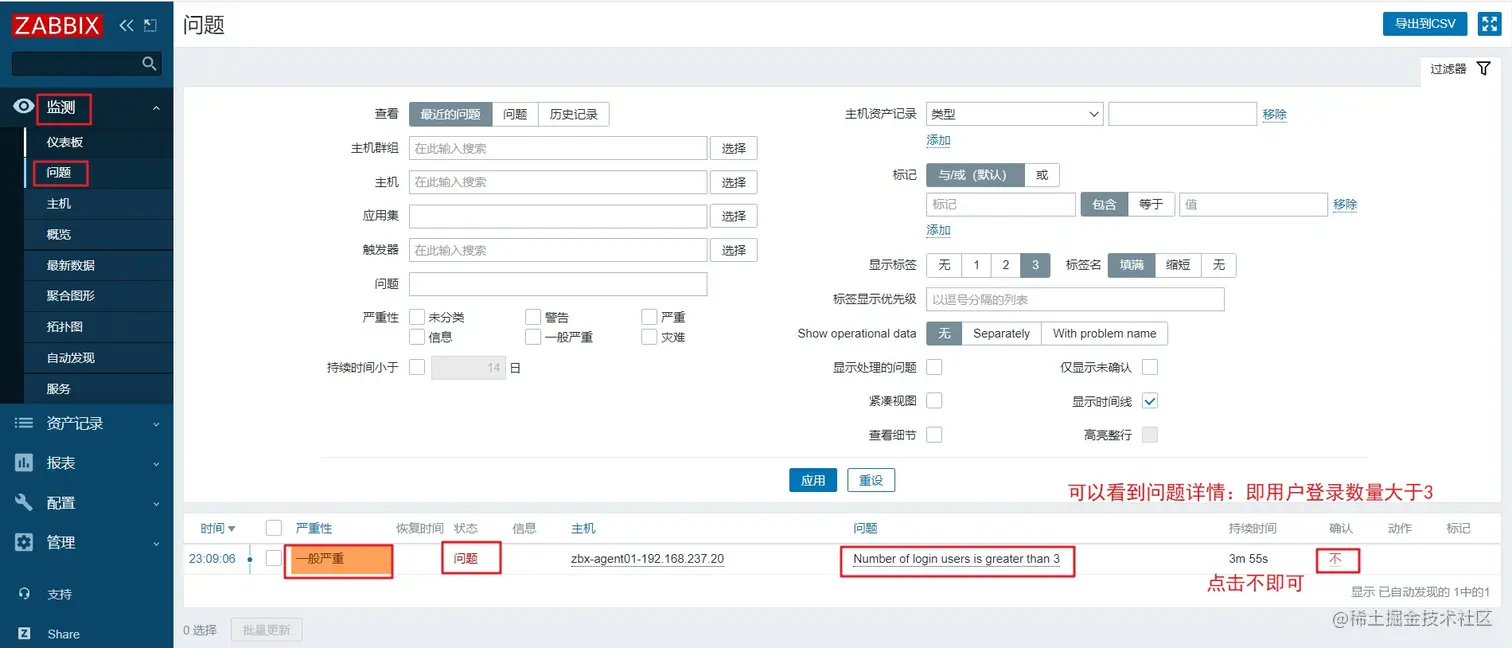1512x648 pixels.
Task: Click the eye icon beside 监测
Action: coord(23,107)
